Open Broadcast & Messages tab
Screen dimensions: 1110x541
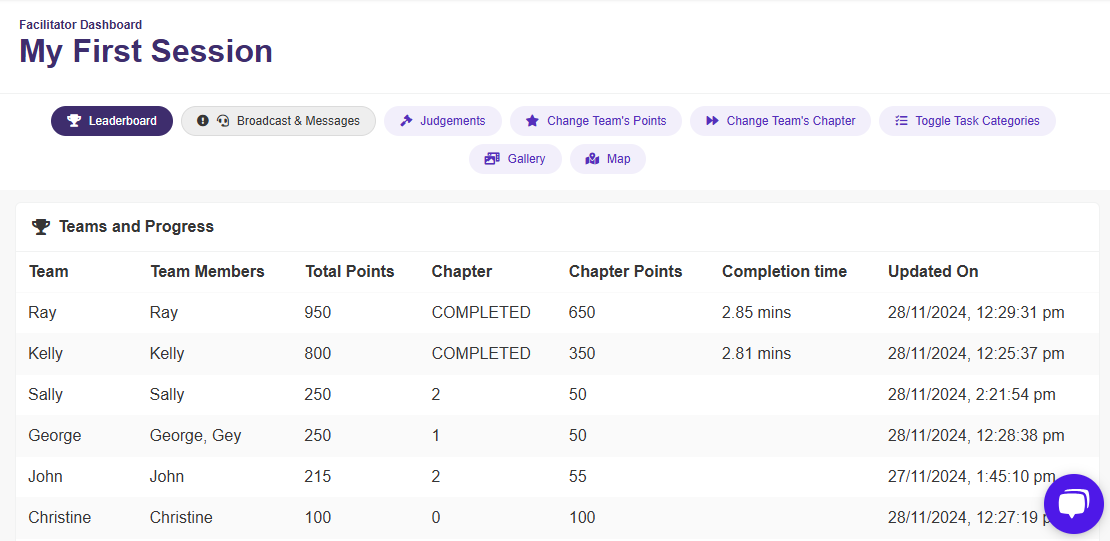(278, 121)
